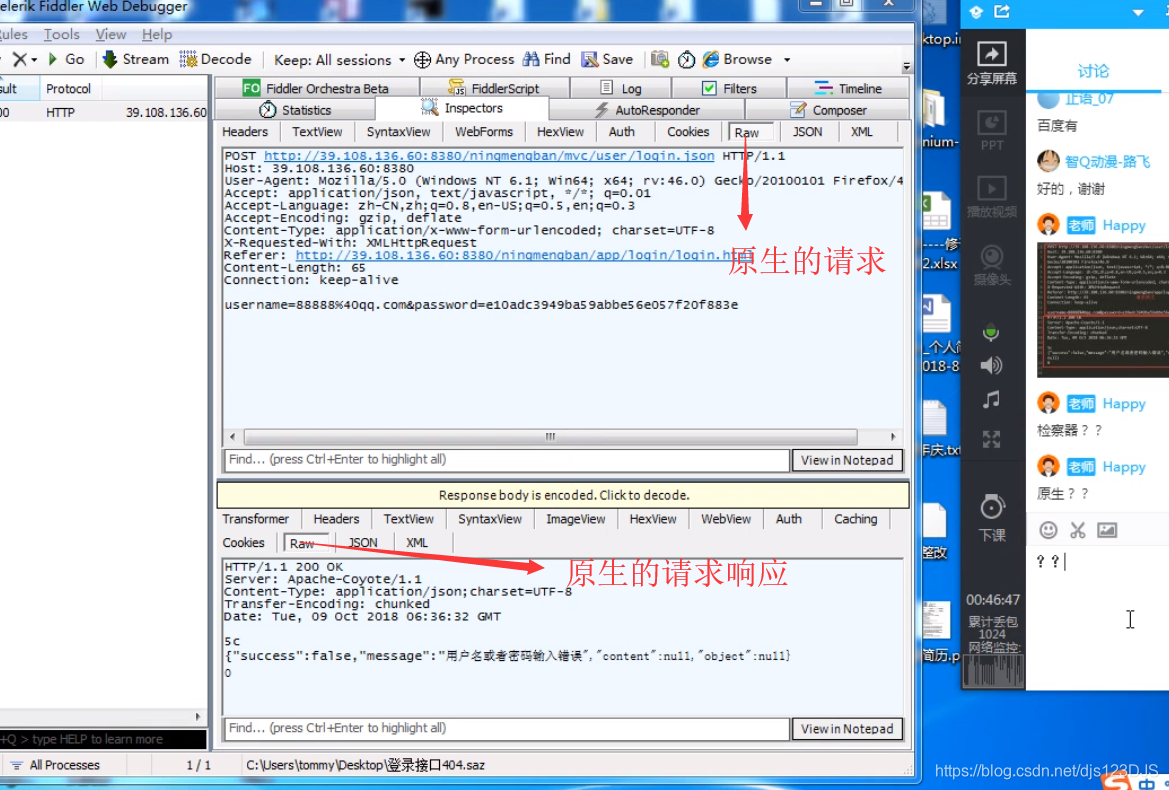Open the emoji smiley picker in chat
1169x790 pixels.
coord(1048,530)
